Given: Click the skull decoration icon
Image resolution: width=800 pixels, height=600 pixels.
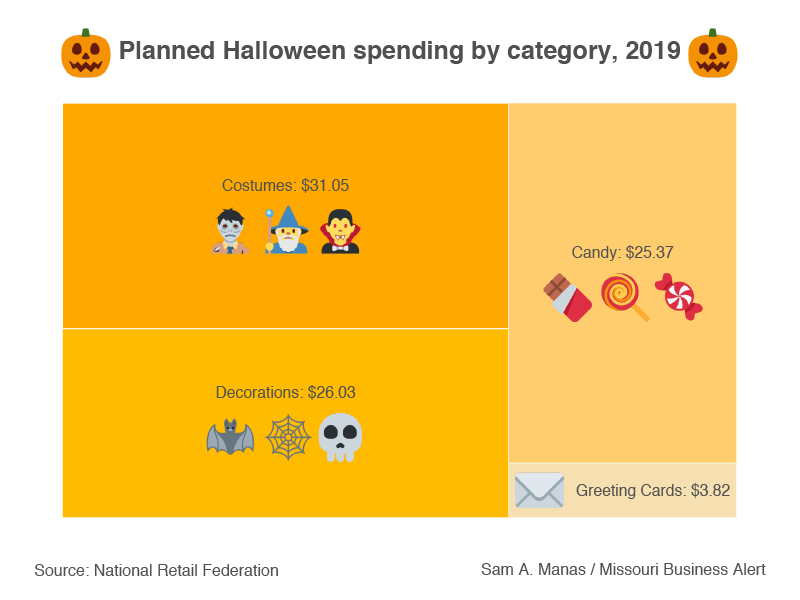Looking at the screenshot, I should [x=340, y=438].
